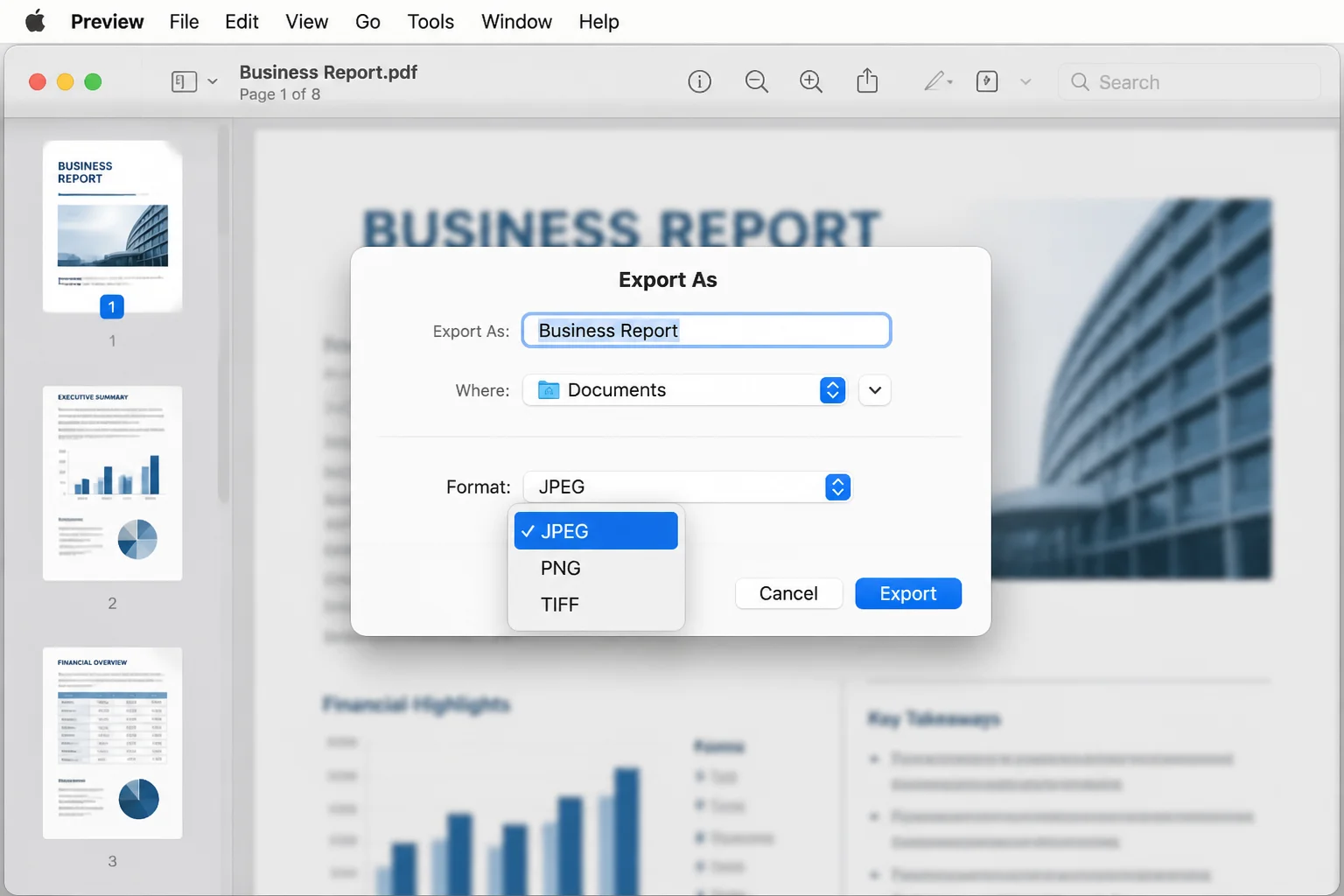This screenshot has height=896, width=1344.
Task: Click the Export button
Action: tap(908, 593)
